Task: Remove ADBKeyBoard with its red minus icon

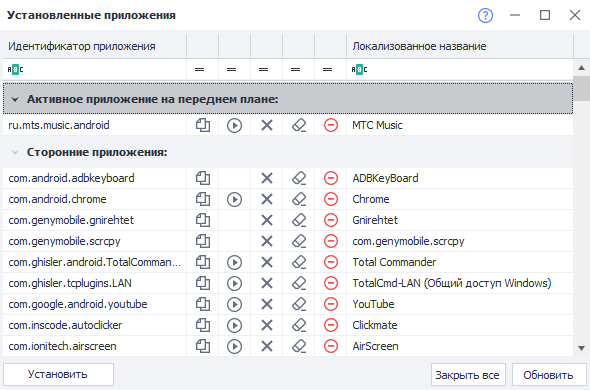Action: [331, 178]
